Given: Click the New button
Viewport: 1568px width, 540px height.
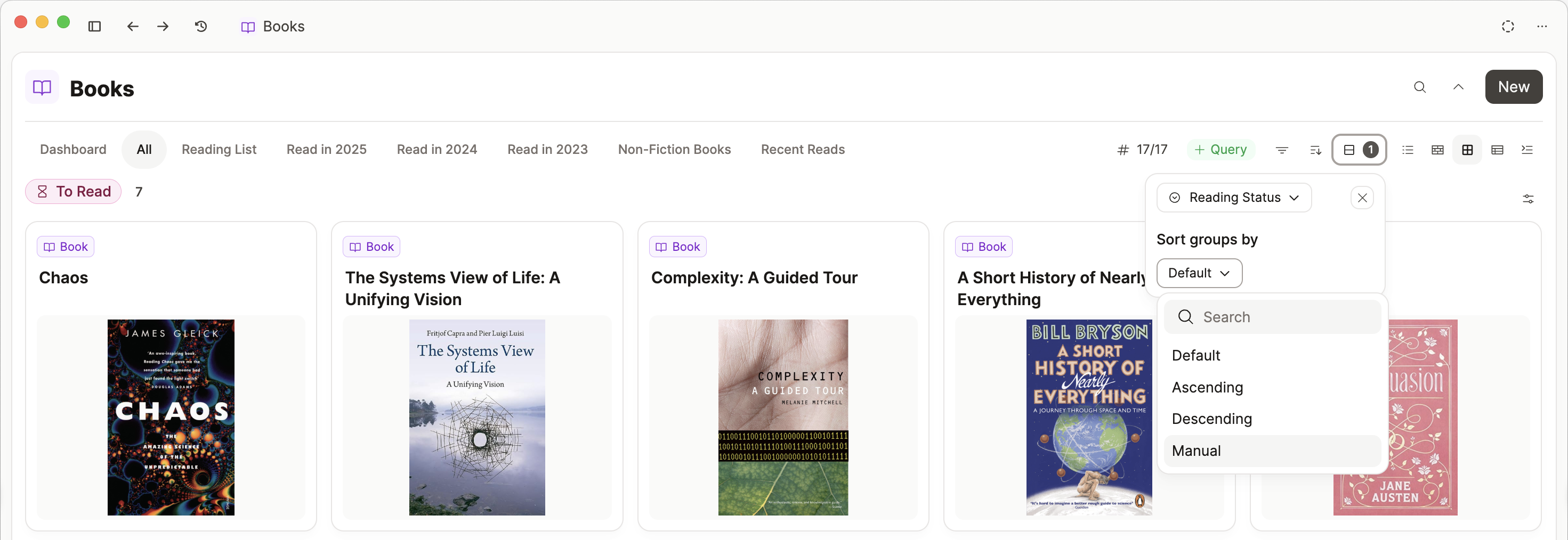Looking at the screenshot, I should coord(1513,87).
